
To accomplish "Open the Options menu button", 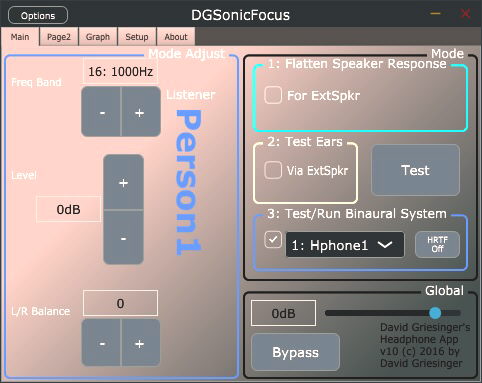I will (38, 16).
